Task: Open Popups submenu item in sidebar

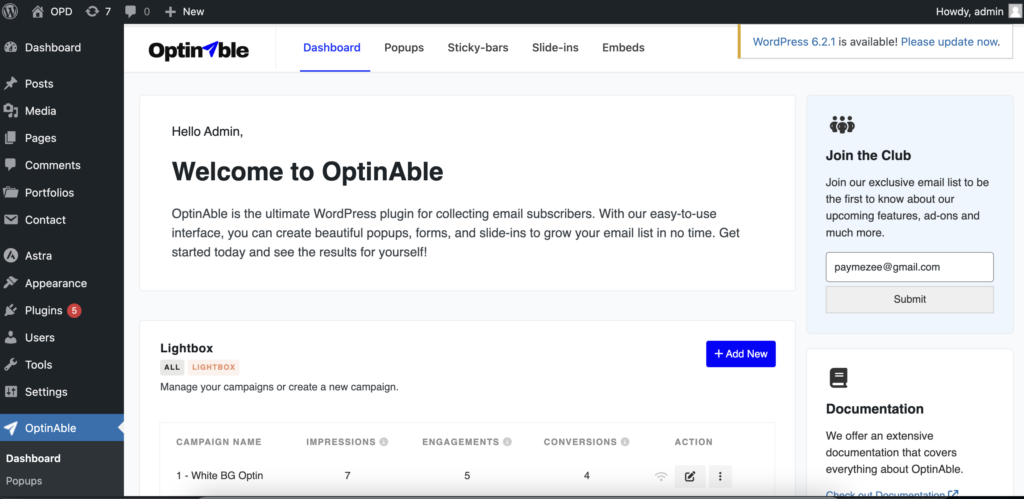Action: pyautogui.click(x=24, y=481)
